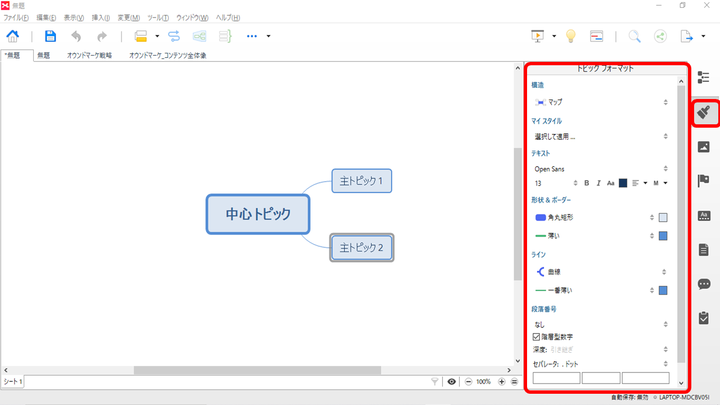720x405 pixels.
Task: Open the Comments speech bubble panel
Action: 703,284
